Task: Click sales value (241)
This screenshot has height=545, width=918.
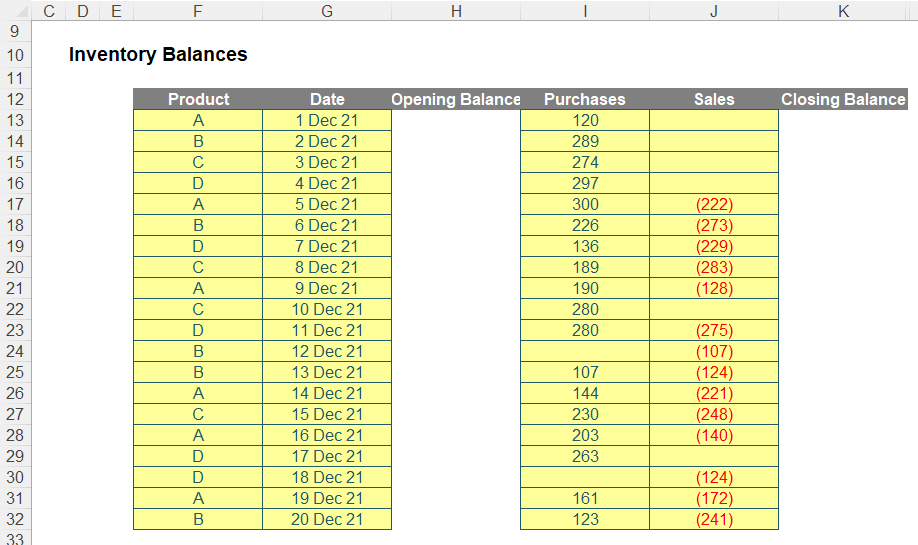Action: click(x=714, y=519)
